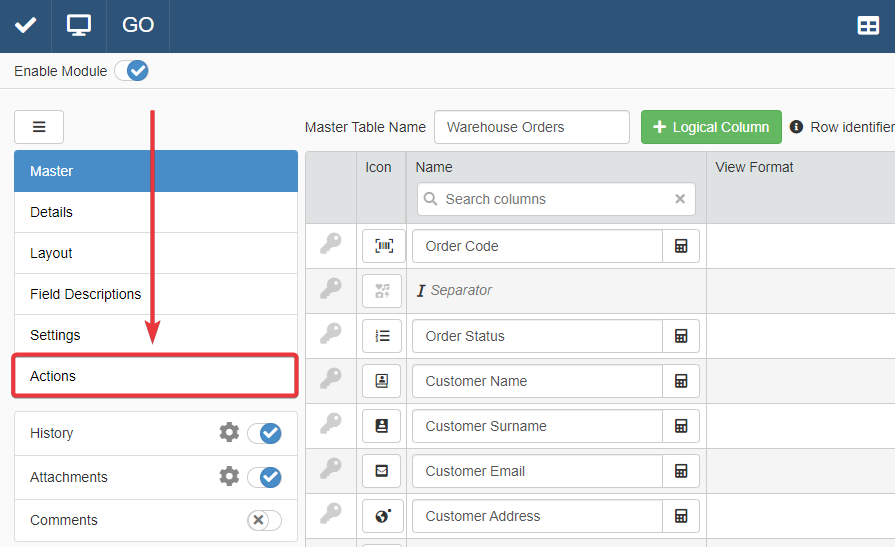The image size is (895, 547).
Task: Open the monitor preview icon
Action: [x=79, y=25]
